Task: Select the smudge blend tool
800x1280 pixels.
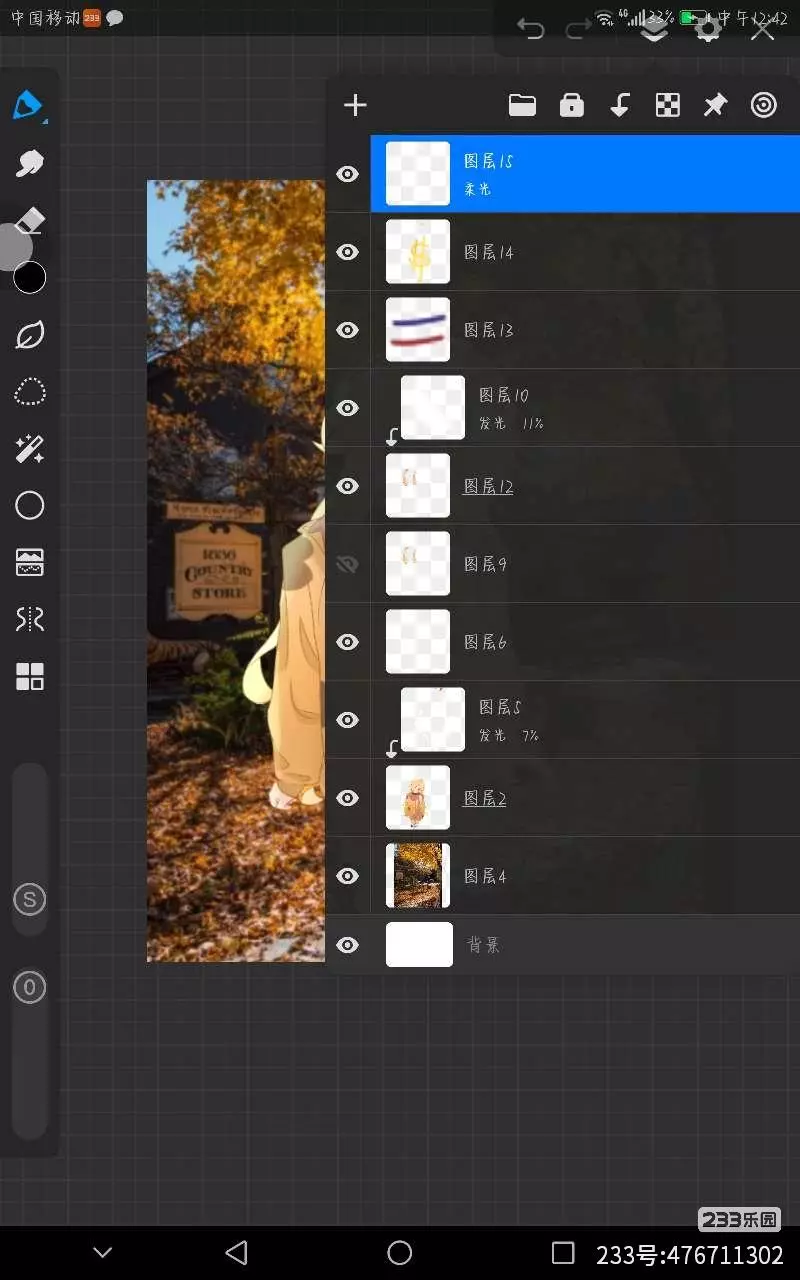Action: [29, 163]
